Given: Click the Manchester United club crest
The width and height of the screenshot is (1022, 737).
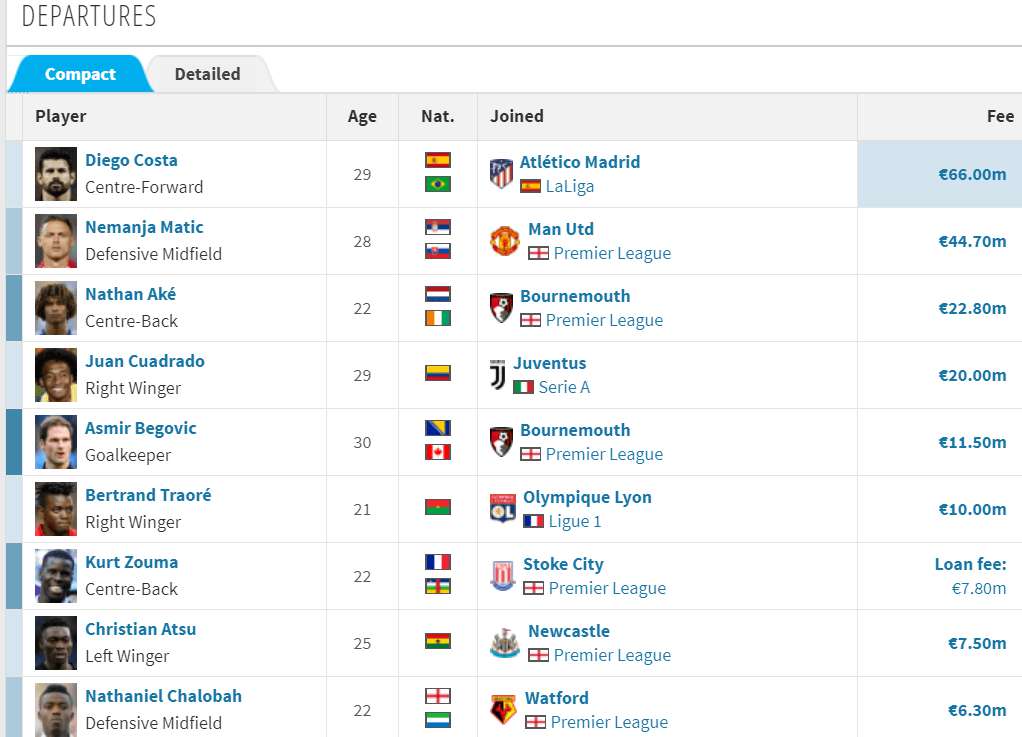Looking at the screenshot, I should (x=504, y=241).
